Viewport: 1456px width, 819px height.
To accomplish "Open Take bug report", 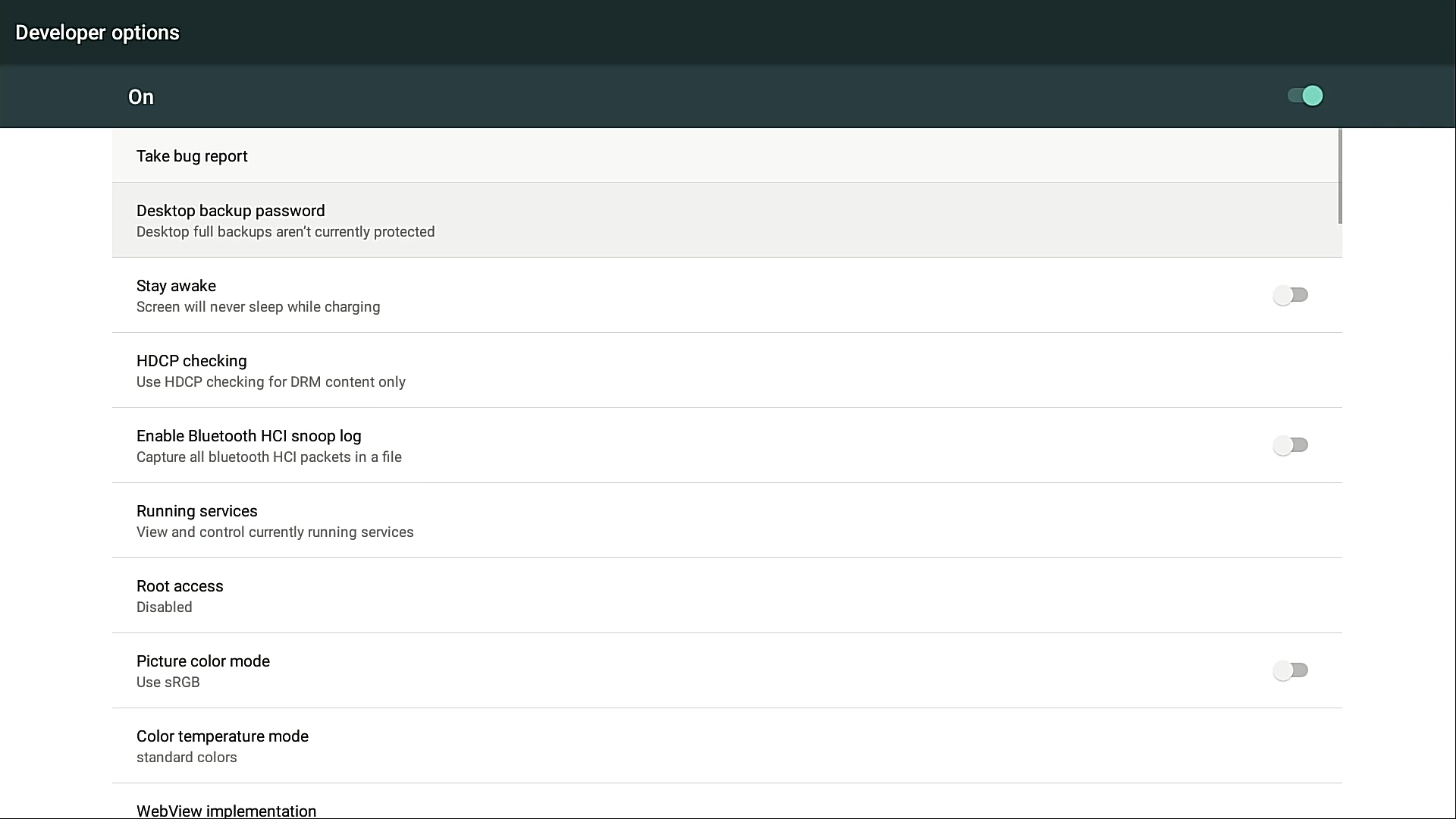I will click(x=192, y=156).
